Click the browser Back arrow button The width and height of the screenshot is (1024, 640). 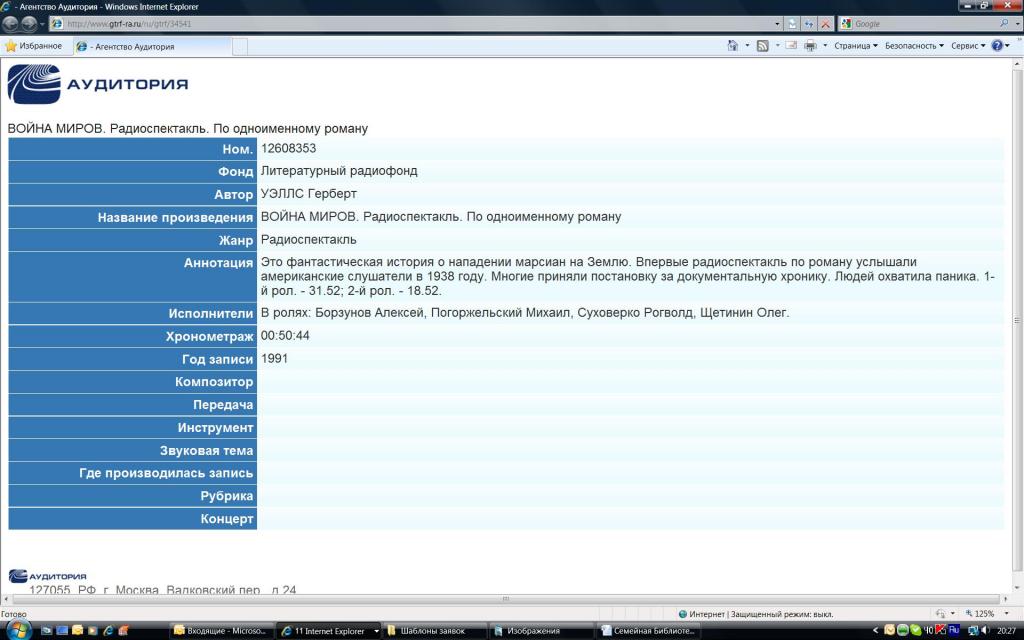coord(11,23)
